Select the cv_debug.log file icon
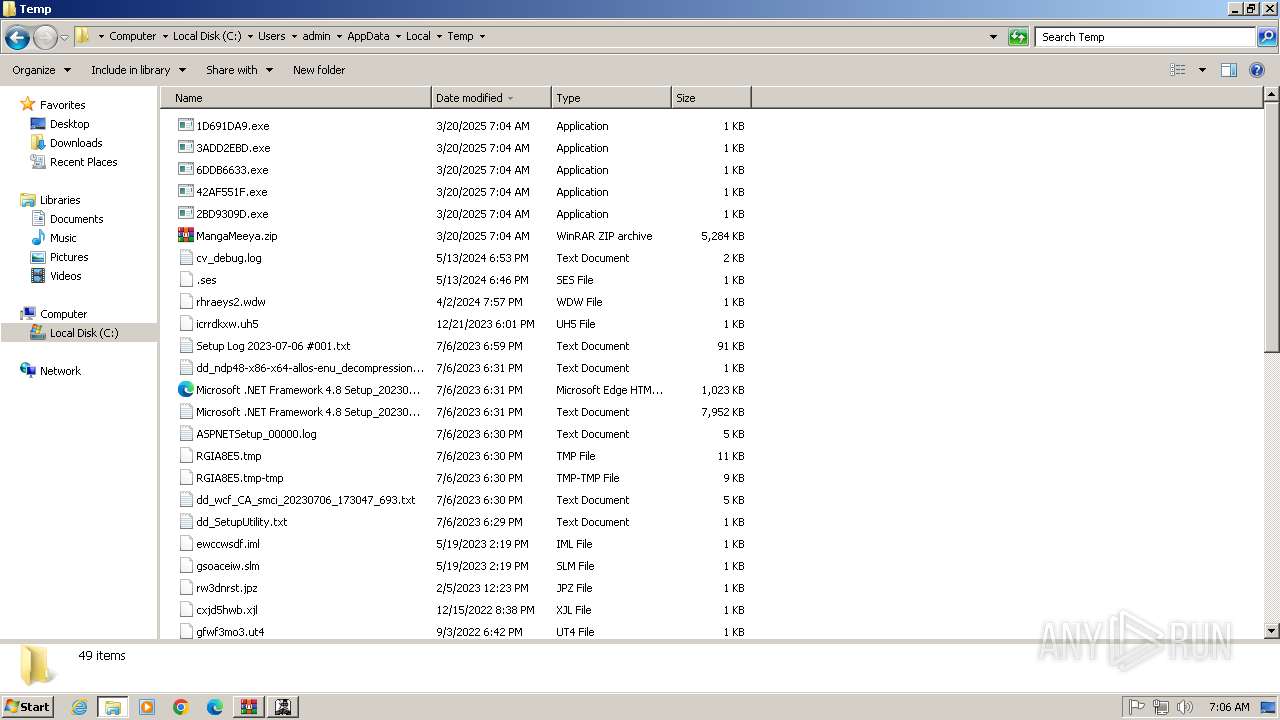The image size is (1280, 720). point(186,258)
